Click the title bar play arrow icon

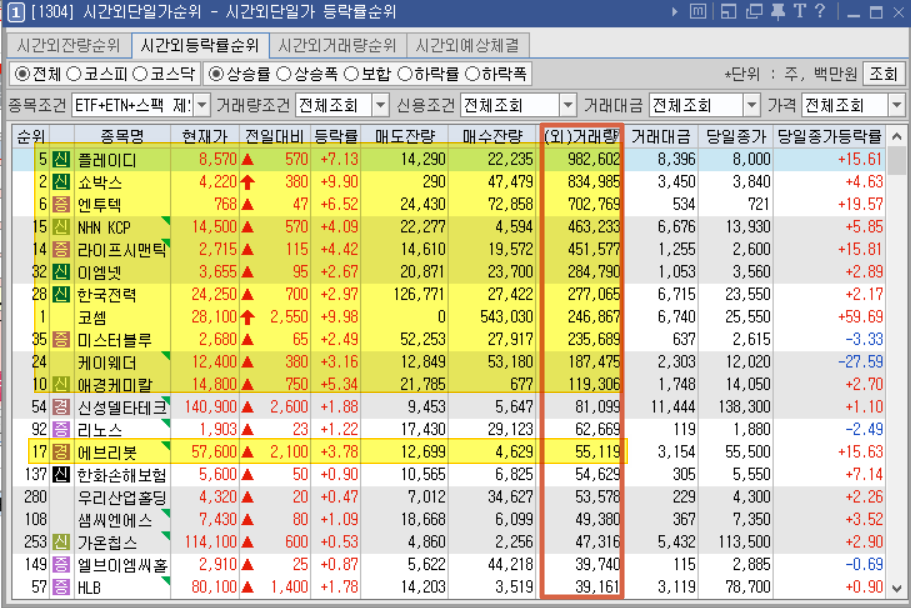click(x=675, y=12)
